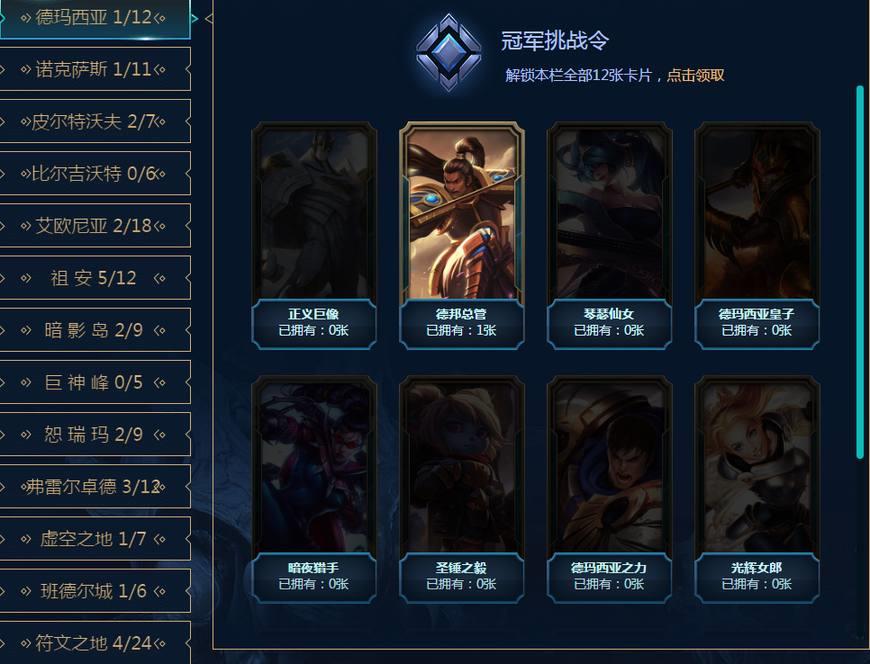Open the 德玛西亚之力 card

[609, 489]
